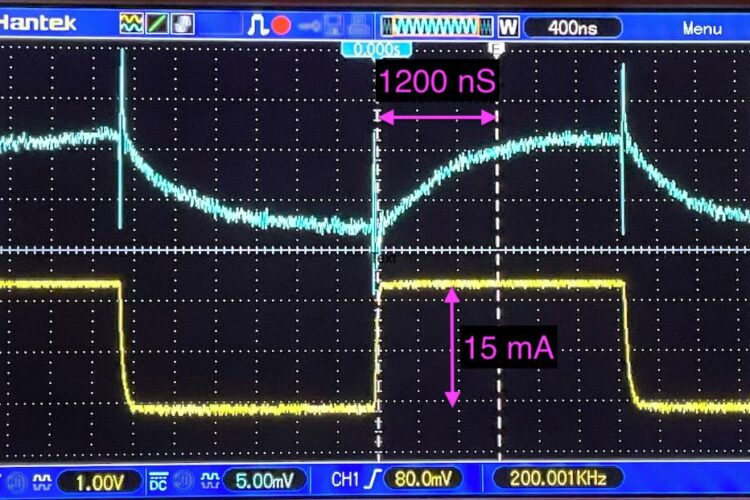Open the Menu in the top bar
The width and height of the screenshot is (750, 500).
(x=702, y=28)
